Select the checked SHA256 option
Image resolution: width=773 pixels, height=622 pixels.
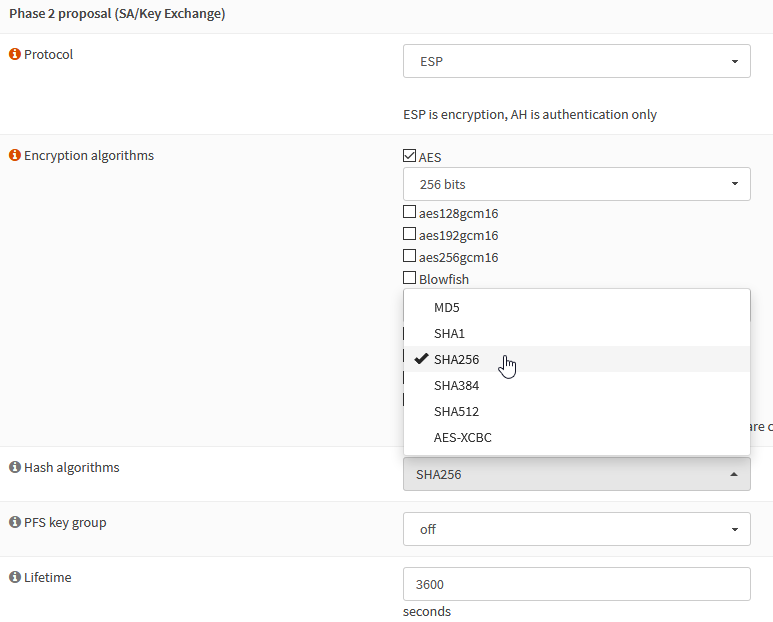455,360
